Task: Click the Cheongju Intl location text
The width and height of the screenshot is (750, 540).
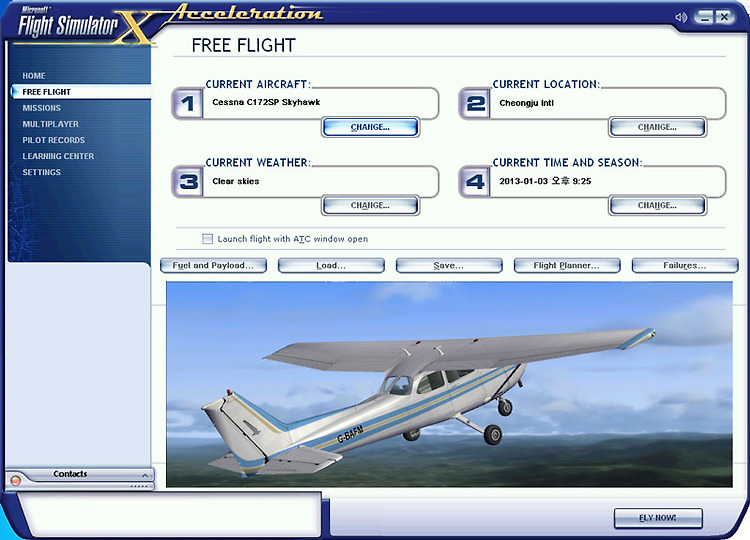Action: [526, 103]
